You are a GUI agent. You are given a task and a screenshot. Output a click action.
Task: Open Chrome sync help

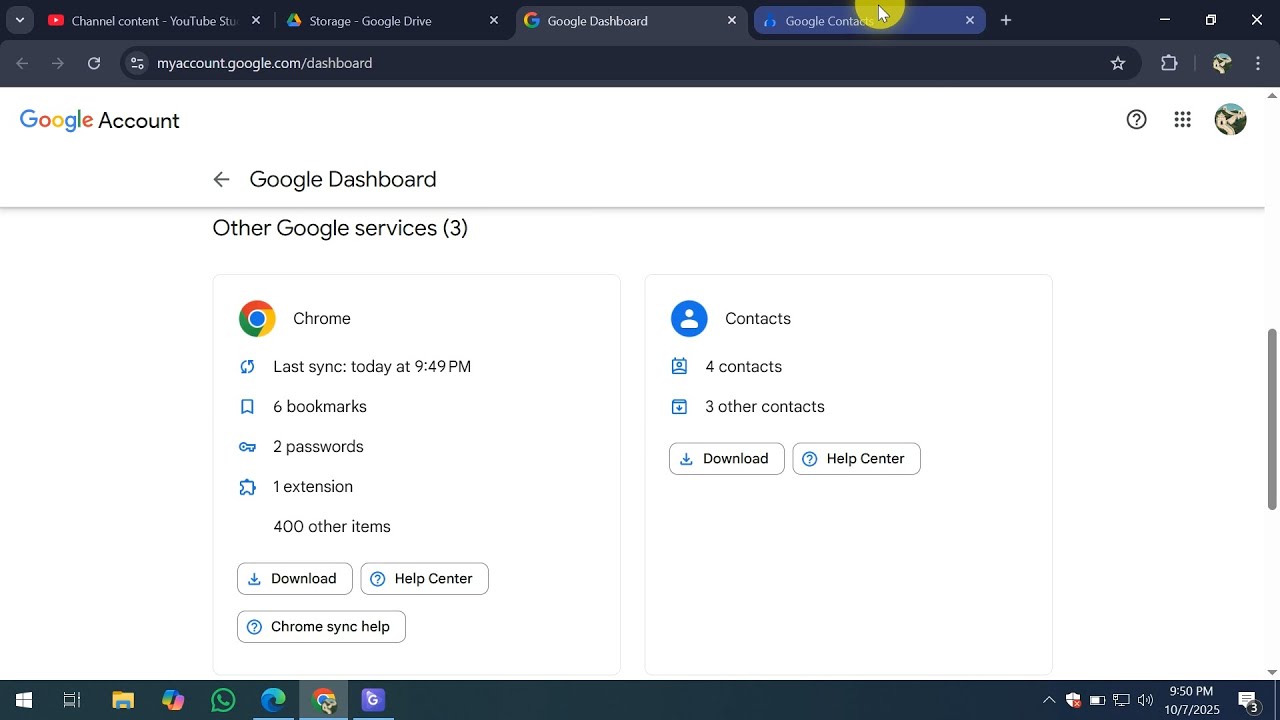click(321, 627)
